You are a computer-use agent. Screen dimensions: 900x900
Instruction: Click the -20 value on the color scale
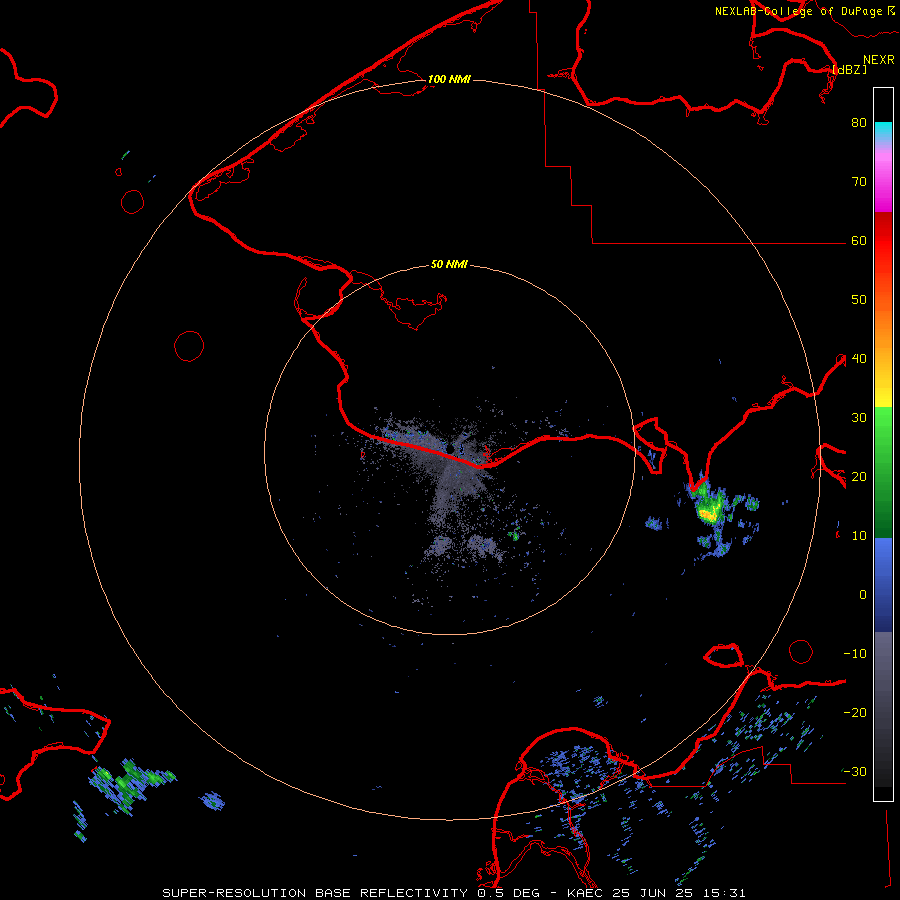855,713
